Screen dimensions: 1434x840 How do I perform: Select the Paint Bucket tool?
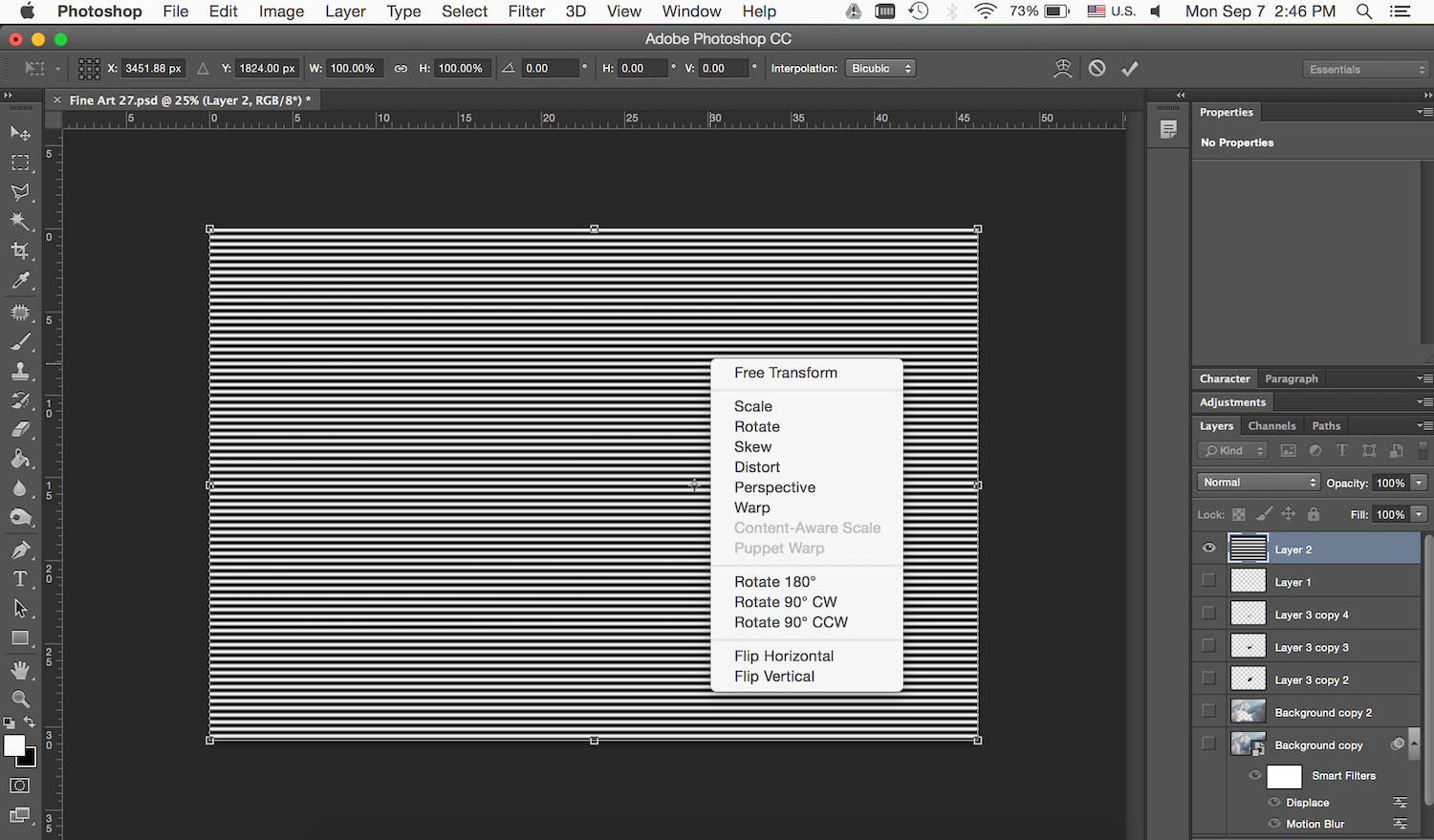[20, 460]
